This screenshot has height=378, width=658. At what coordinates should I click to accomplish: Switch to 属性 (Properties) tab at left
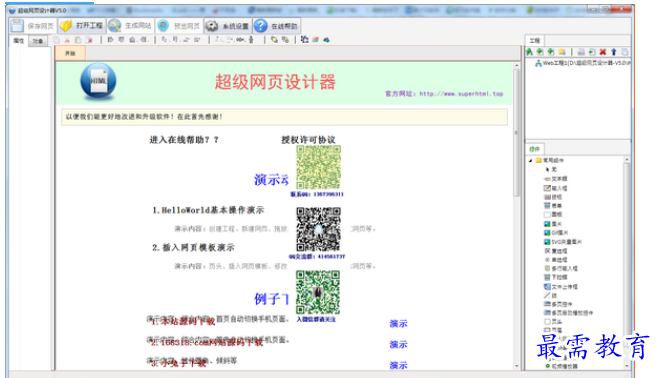[x=18, y=41]
